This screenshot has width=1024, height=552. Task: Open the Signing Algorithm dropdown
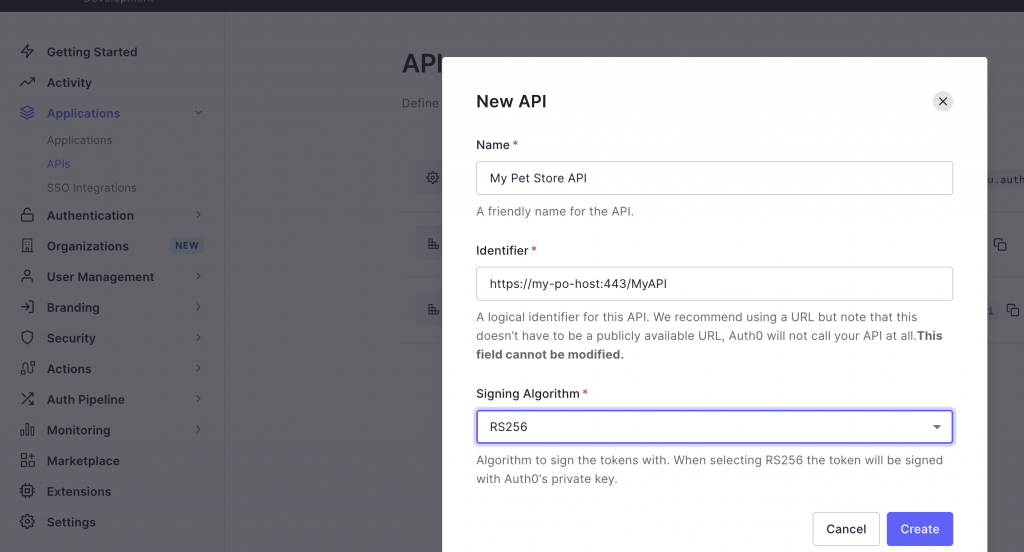click(x=714, y=427)
